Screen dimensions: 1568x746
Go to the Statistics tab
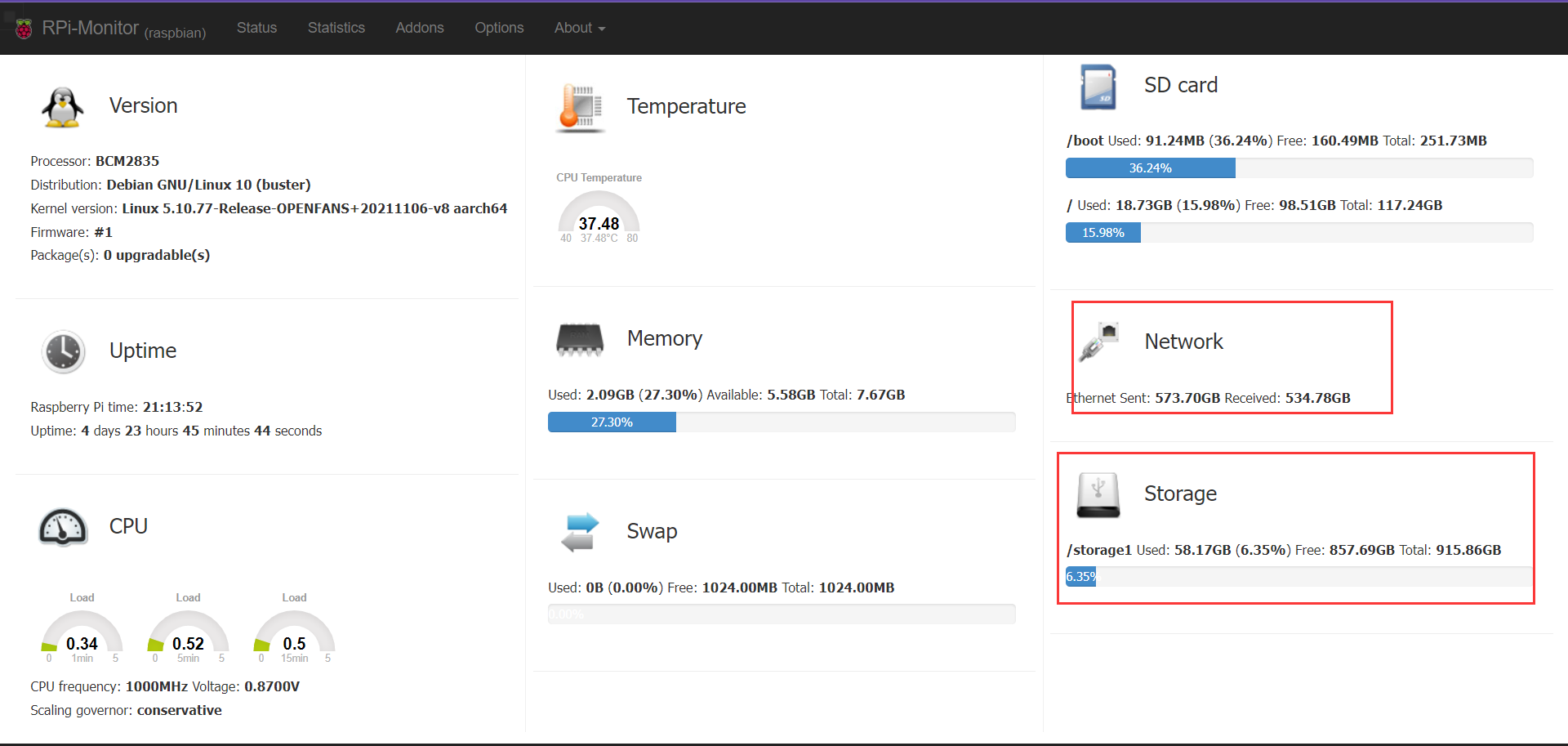336,28
